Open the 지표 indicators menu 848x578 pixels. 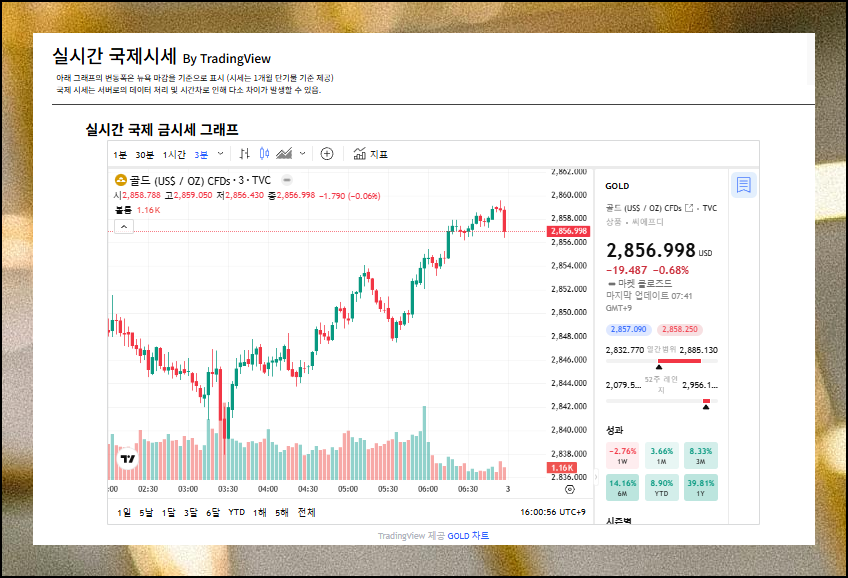click(x=370, y=154)
